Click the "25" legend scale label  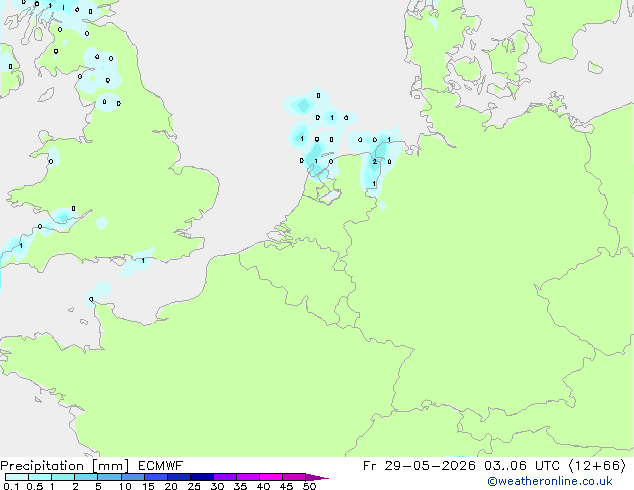(x=194, y=486)
